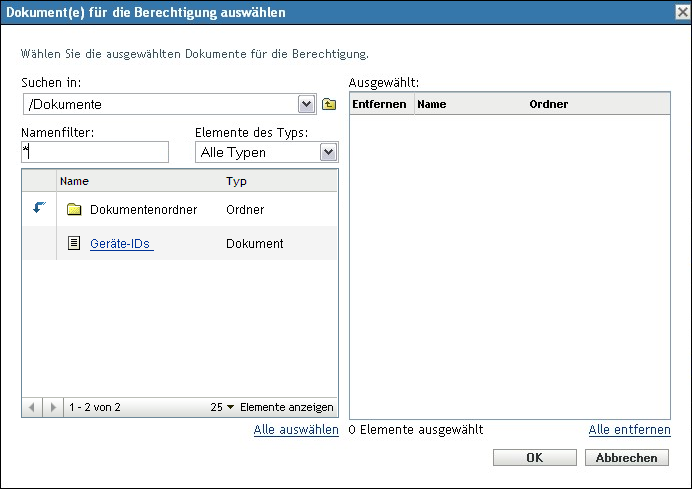Click the up-one-level folder icon
Screen dimensions: 692x489
(x=329, y=104)
